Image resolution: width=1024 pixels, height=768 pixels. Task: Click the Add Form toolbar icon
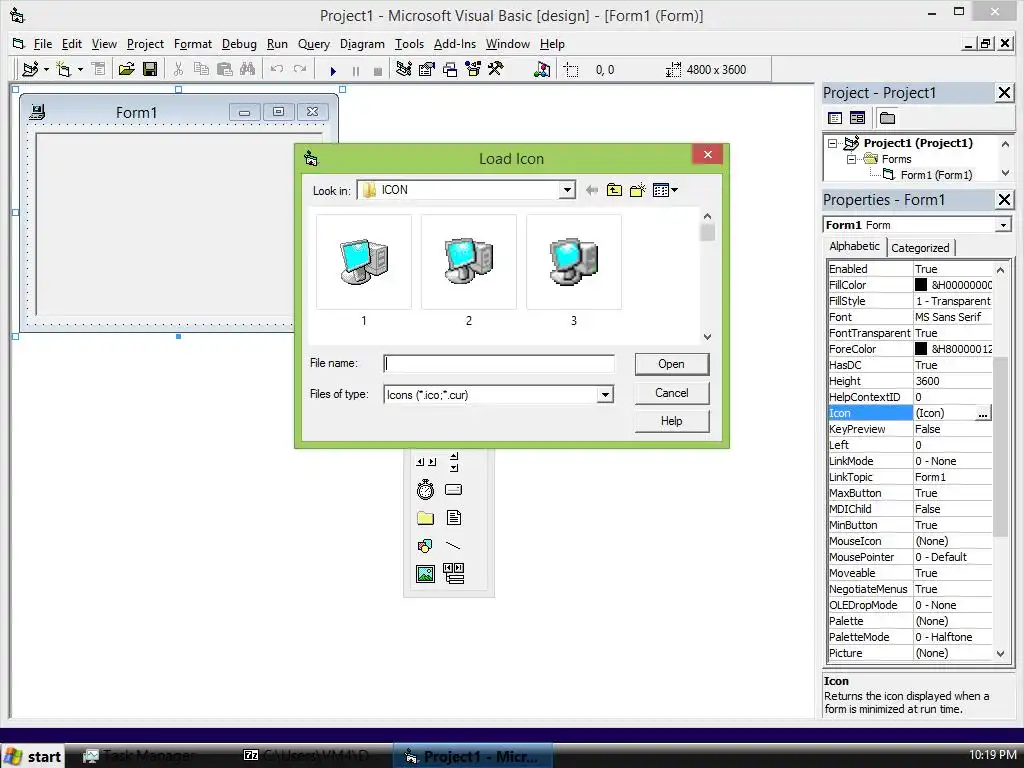point(63,69)
